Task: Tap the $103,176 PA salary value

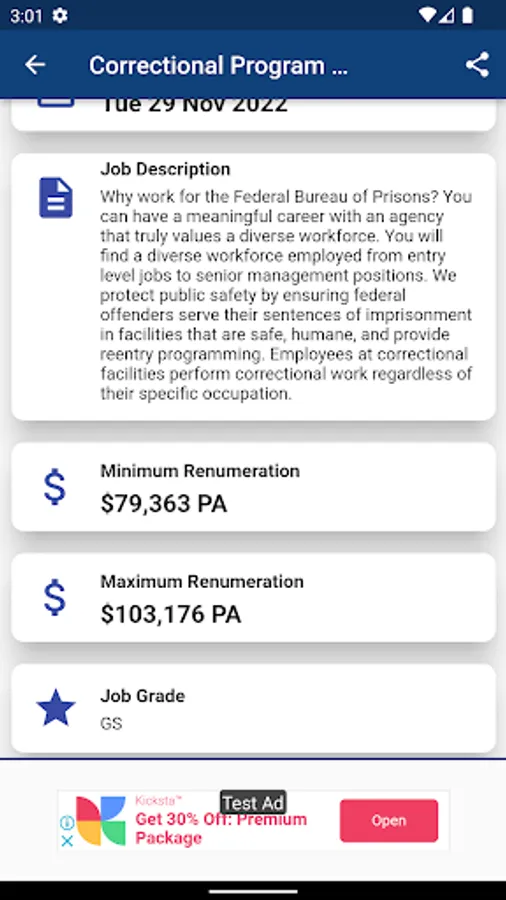Action: (x=170, y=614)
